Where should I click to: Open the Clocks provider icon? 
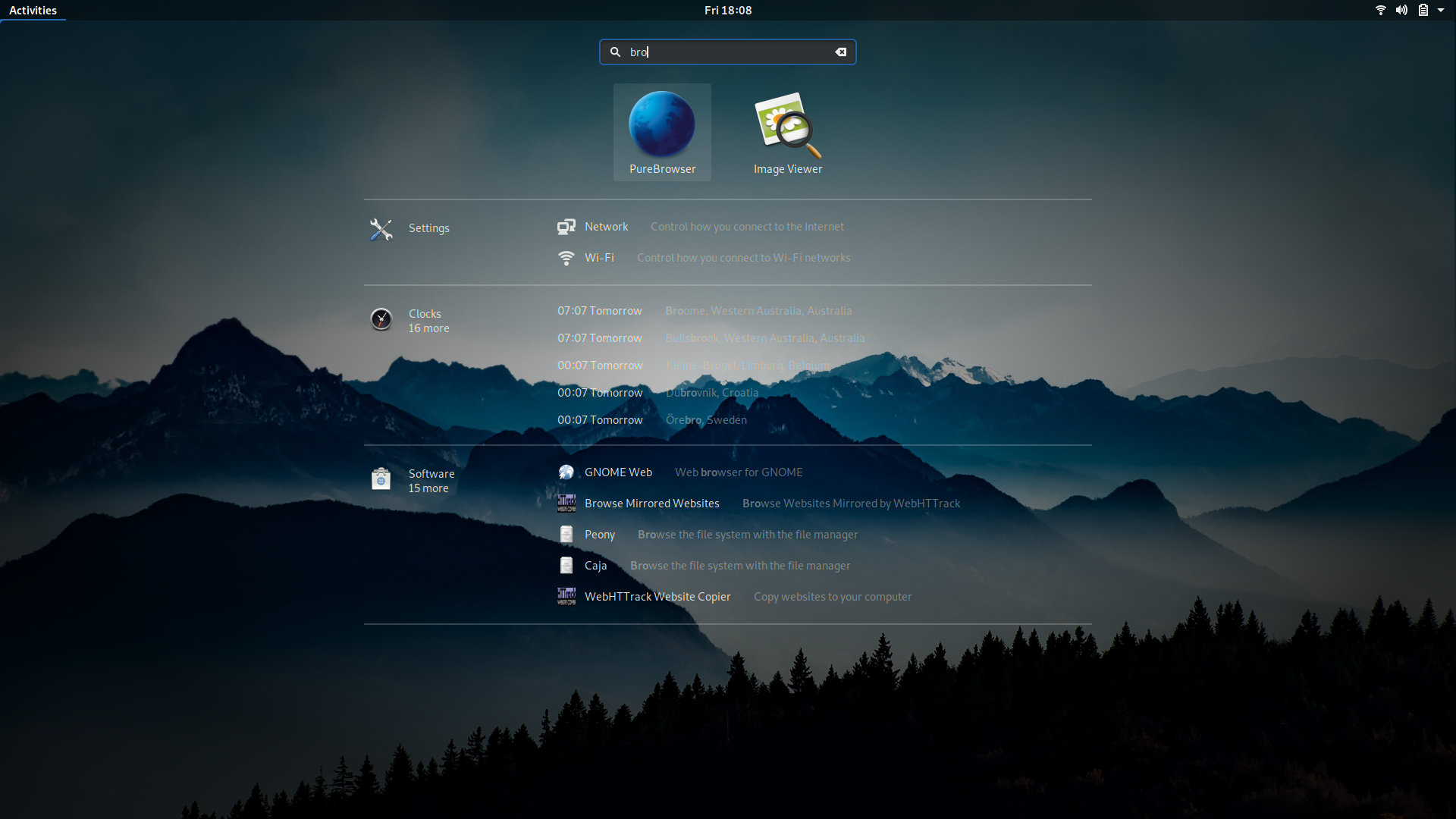tap(381, 319)
